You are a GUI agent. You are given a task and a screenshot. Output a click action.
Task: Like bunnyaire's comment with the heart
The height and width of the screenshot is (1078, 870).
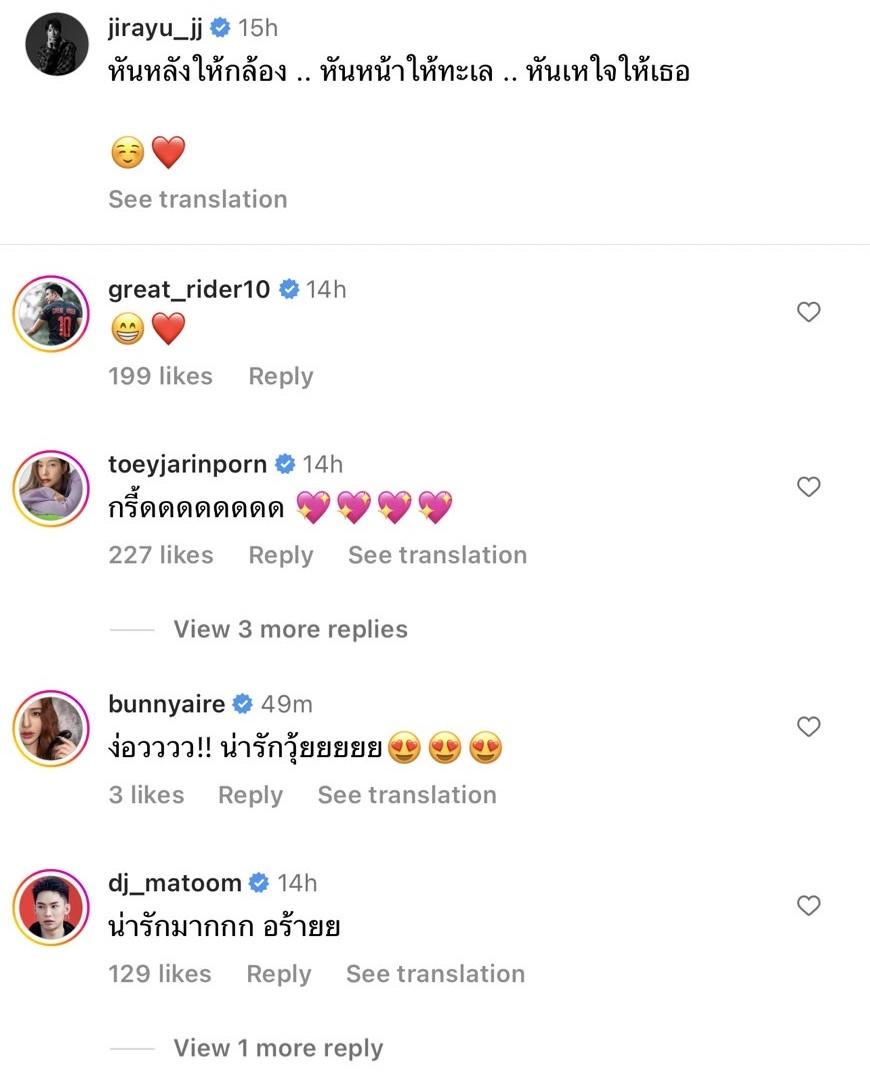coord(808,727)
